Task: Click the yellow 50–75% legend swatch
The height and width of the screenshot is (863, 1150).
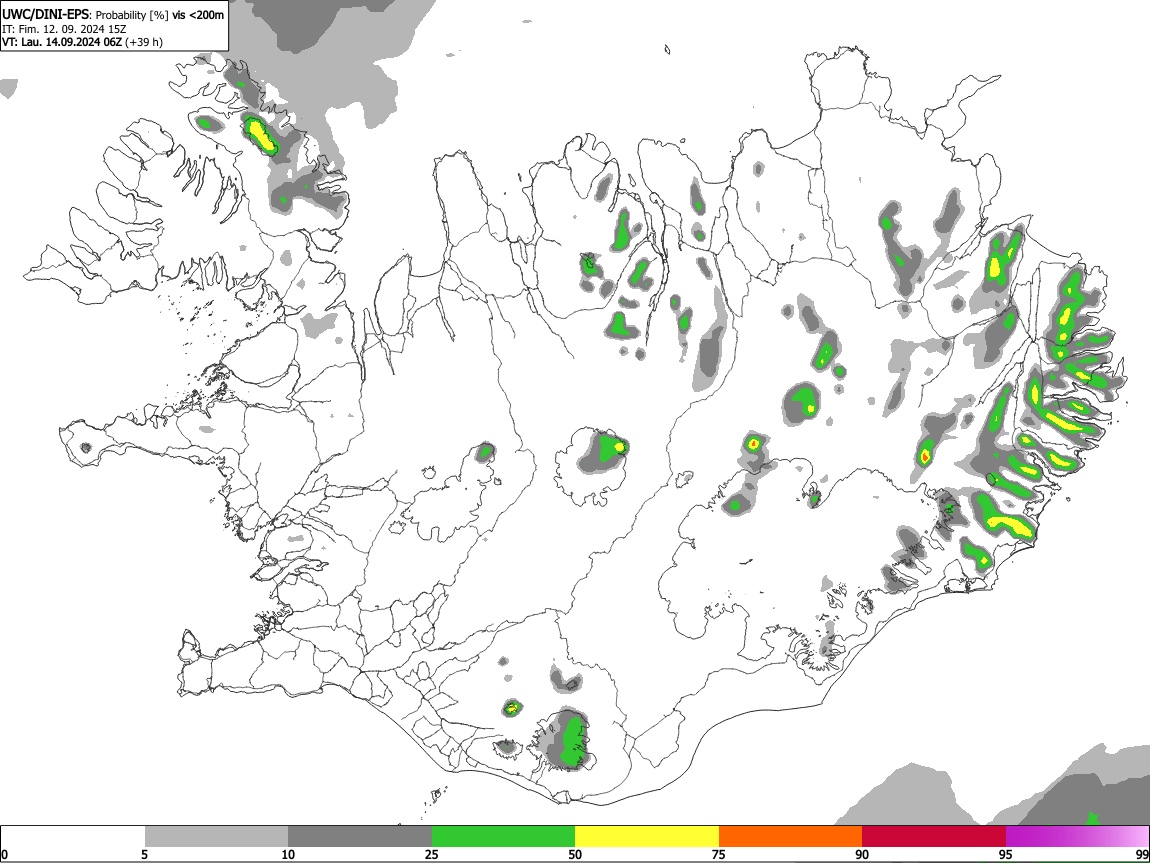Action: [x=647, y=836]
